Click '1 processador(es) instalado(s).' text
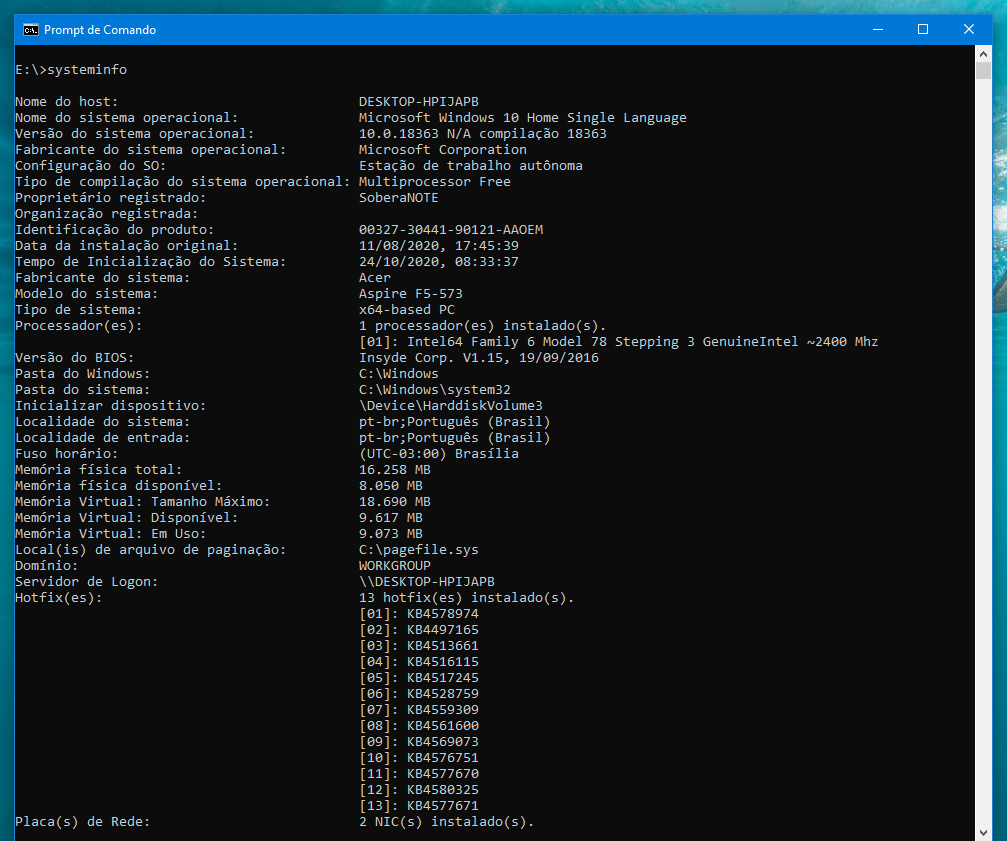1007x841 pixels. (482, 325)
